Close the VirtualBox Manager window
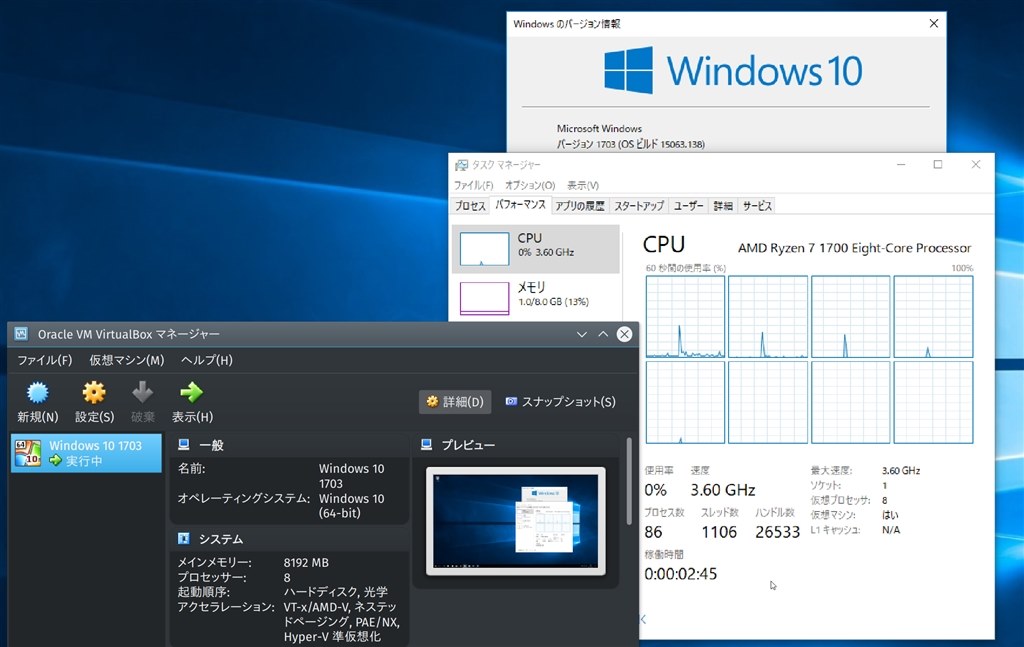The width and height of the screenshot is (1024, 647). coord(624,334)
